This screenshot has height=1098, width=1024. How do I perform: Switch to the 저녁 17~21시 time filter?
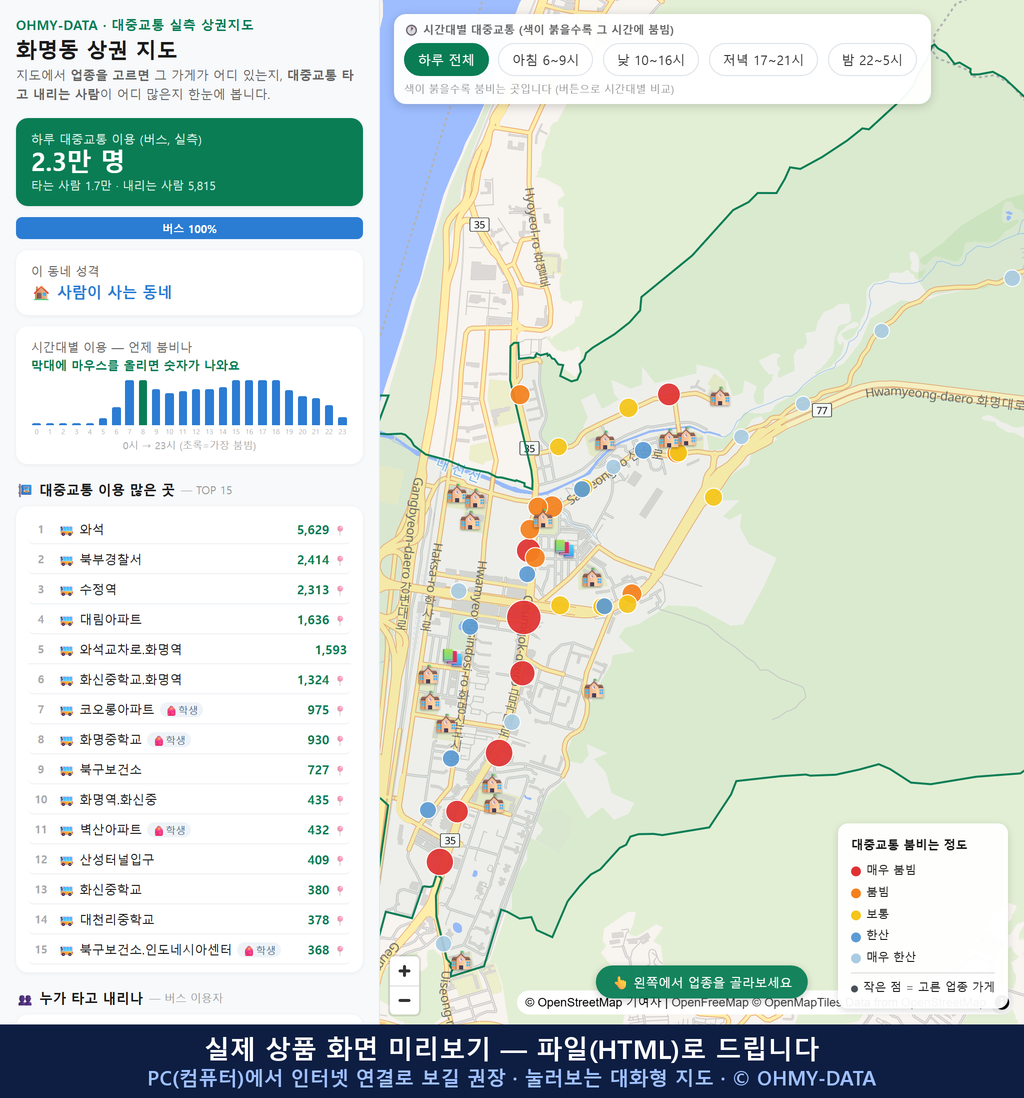tap(763, 60)
